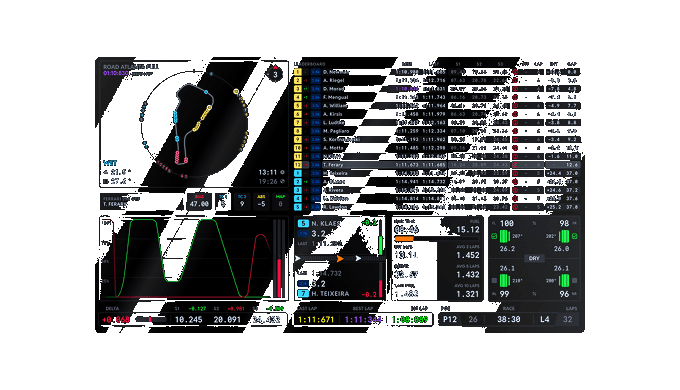Viewport: 680px width, 390px height.
Task: Click the front-right green tyre icon
Action: coord(564,236)
